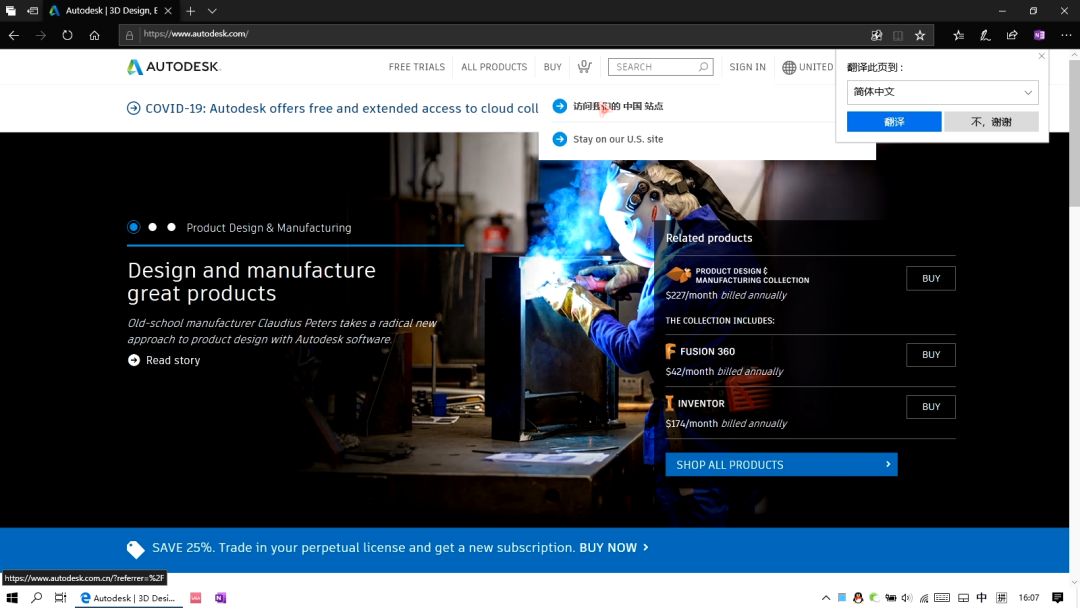1080x608 pixels.
Task: Open the QQ penguin tray icon
Action: (x=858, y=598)
